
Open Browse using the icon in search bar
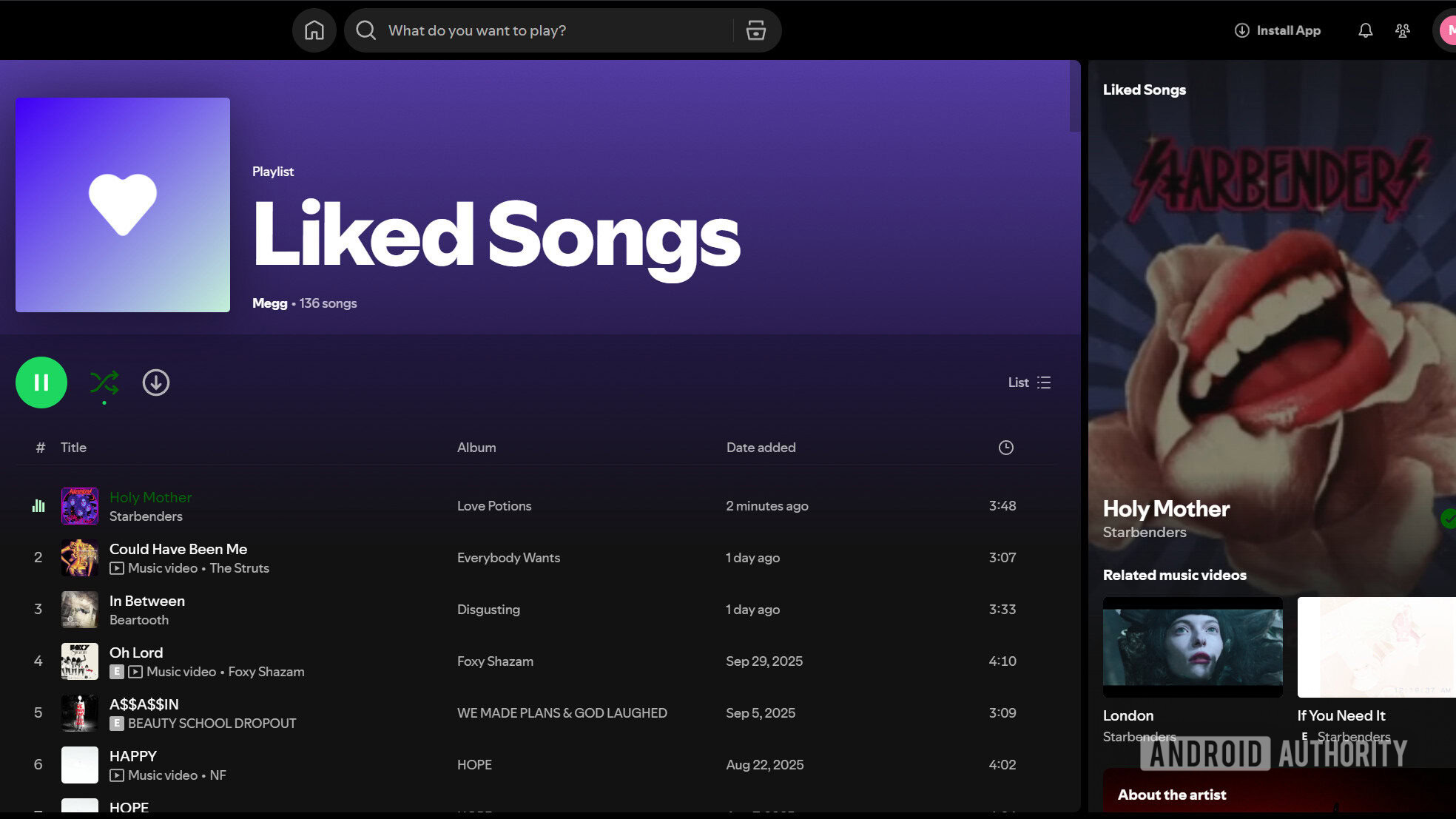click(755, 30)
